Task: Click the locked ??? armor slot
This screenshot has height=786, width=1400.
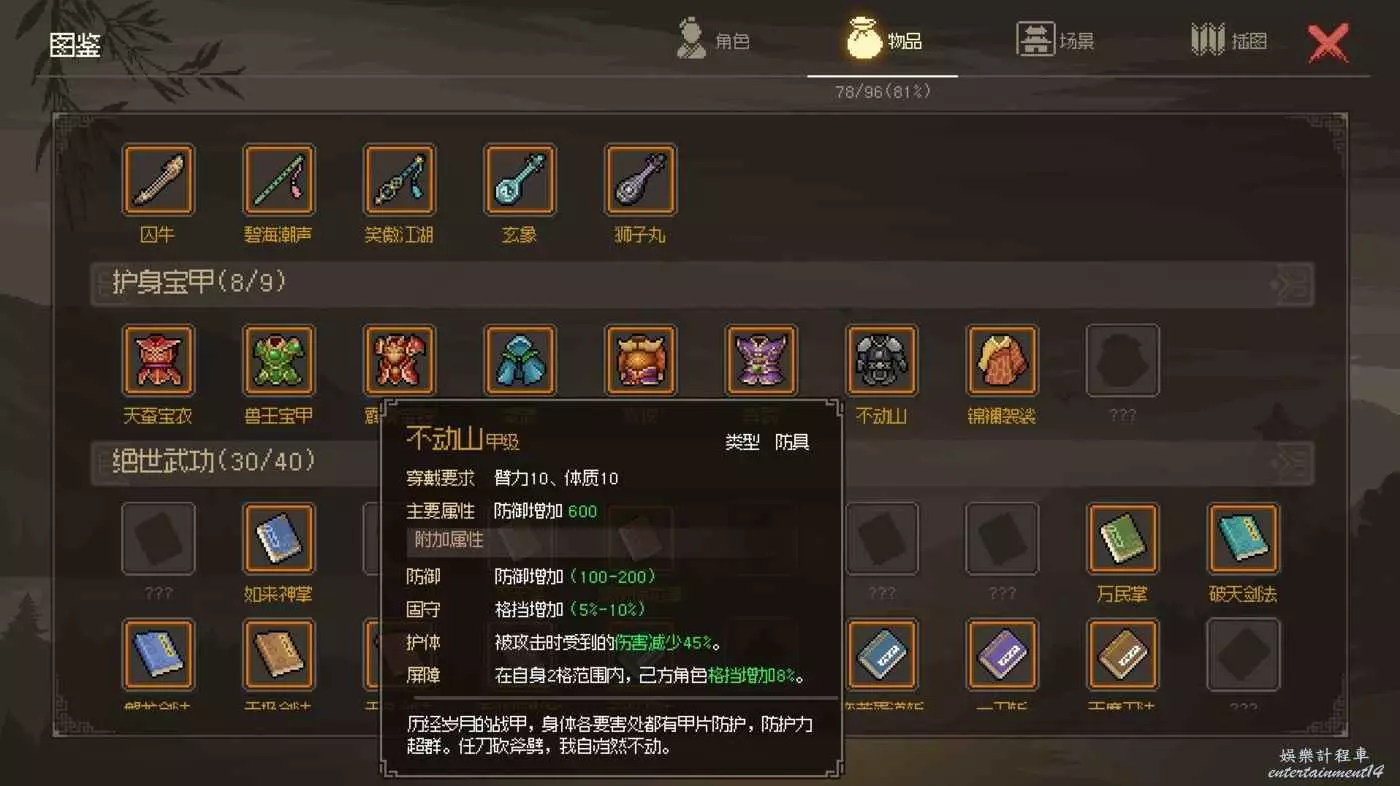Action: pos(1123,360)
